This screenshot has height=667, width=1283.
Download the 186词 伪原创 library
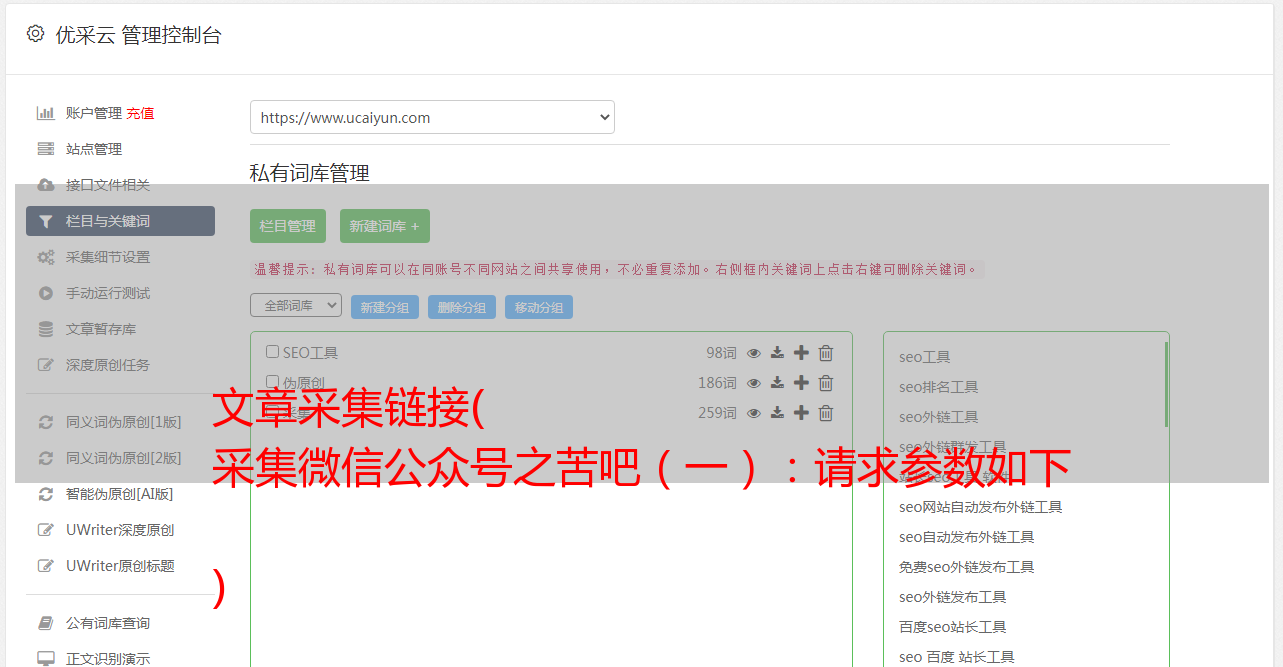point(777,383)
